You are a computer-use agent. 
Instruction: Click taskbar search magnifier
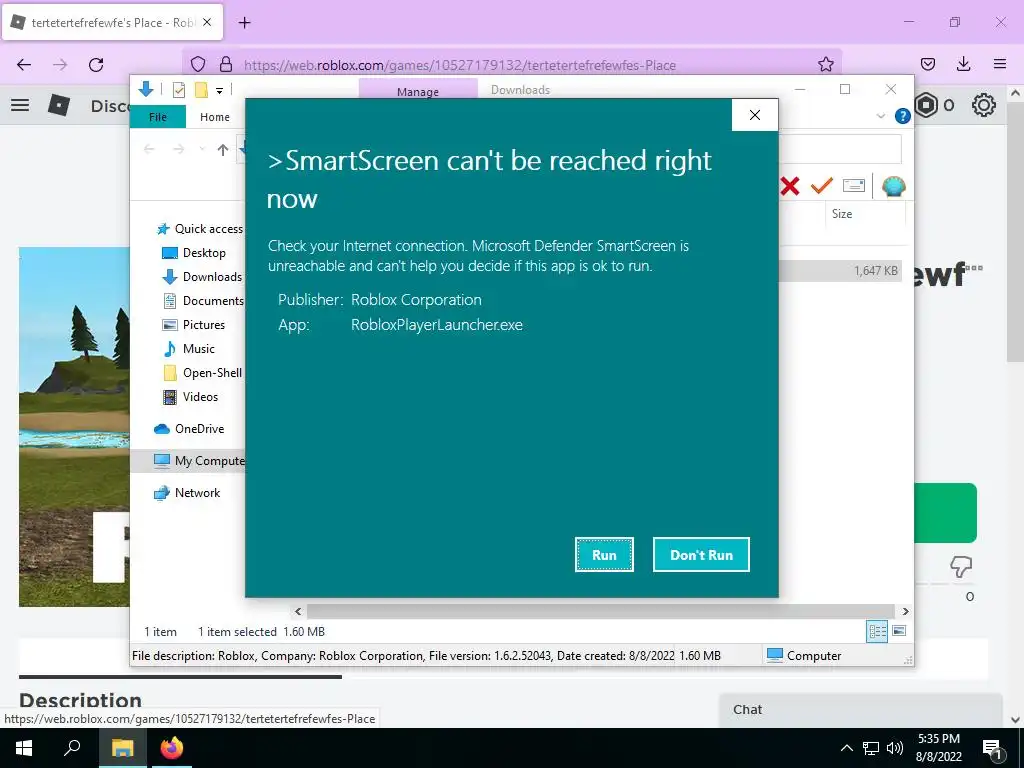click(x=72, y=748)
